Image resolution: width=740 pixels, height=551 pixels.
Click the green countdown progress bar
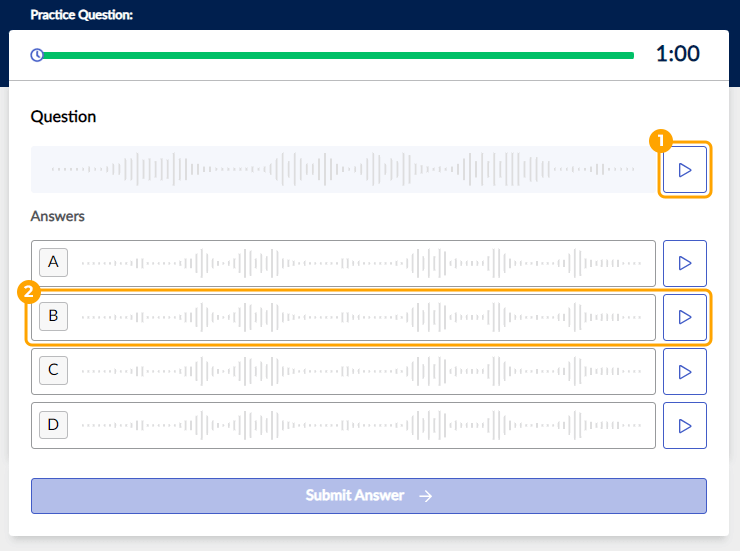pyautogui.click(x=338, y=55)
